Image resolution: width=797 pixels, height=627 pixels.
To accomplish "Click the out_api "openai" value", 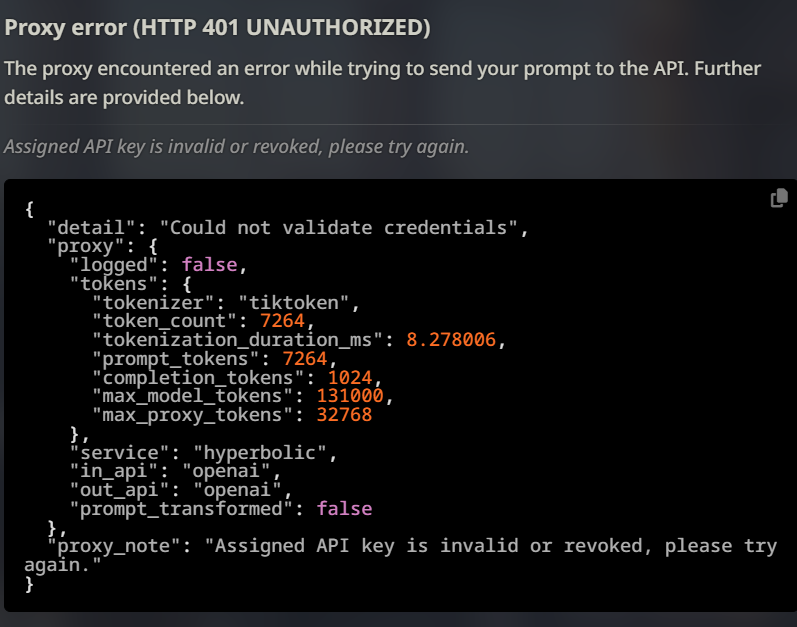I will (x=237, y=490).
